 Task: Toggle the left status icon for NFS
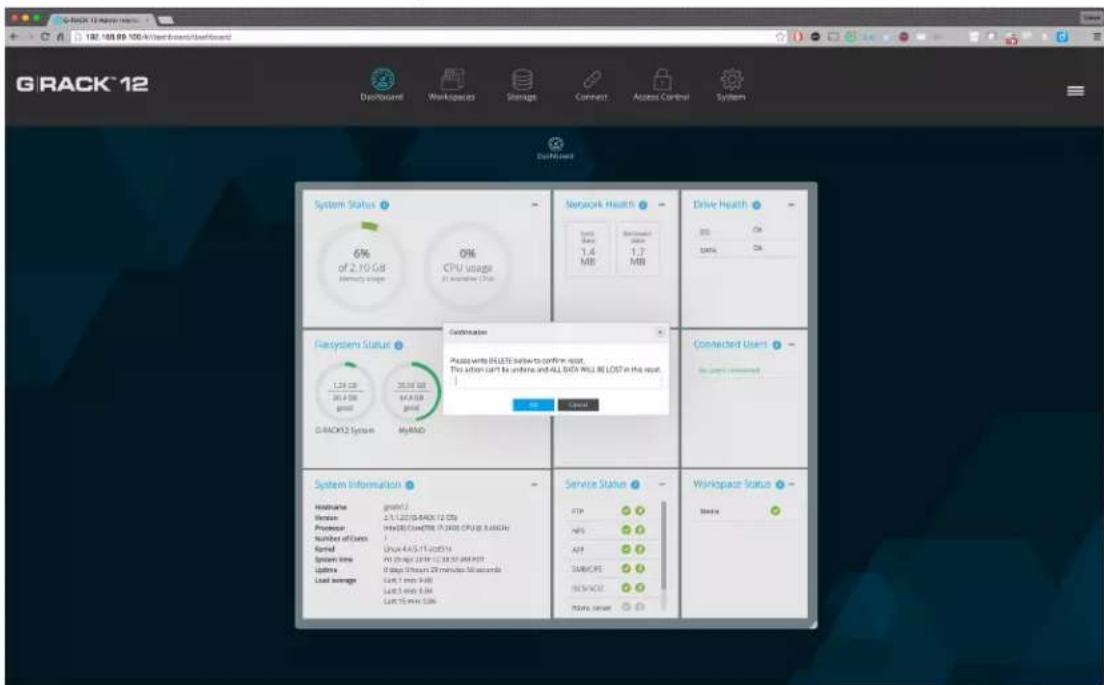tap(625, 530)
